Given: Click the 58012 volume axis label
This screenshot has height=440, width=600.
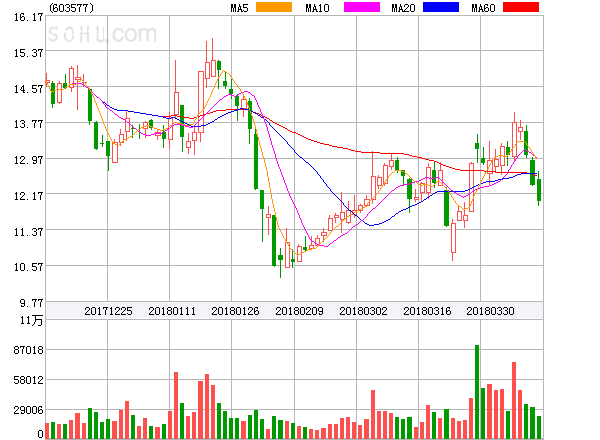Looking at the screenshot, I should click(x=28, y=380).
